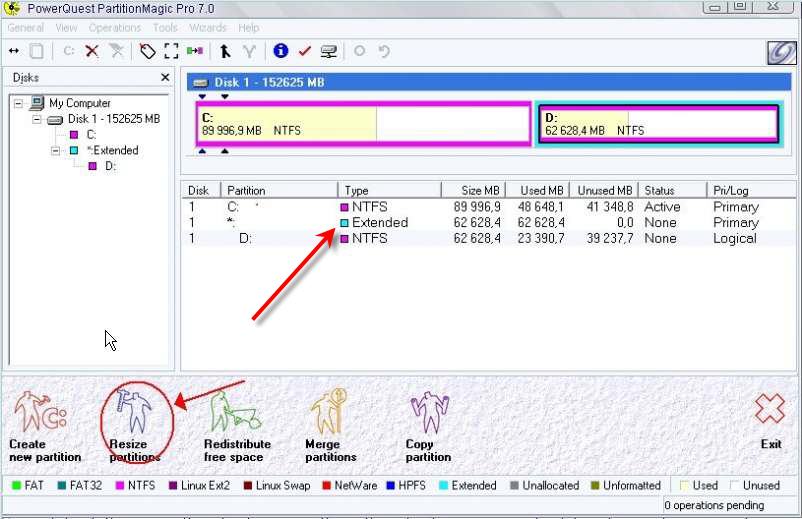The height and width of the screenshot is (519, 802).
Task: Launch the Redistribute free space wizard
Action: (x=237, y=426)
